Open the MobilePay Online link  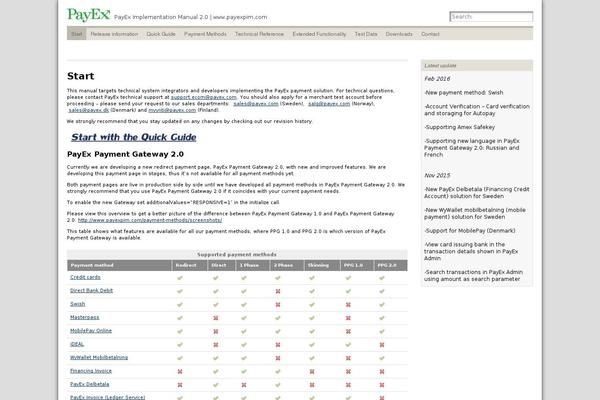(x=91, y=331)
